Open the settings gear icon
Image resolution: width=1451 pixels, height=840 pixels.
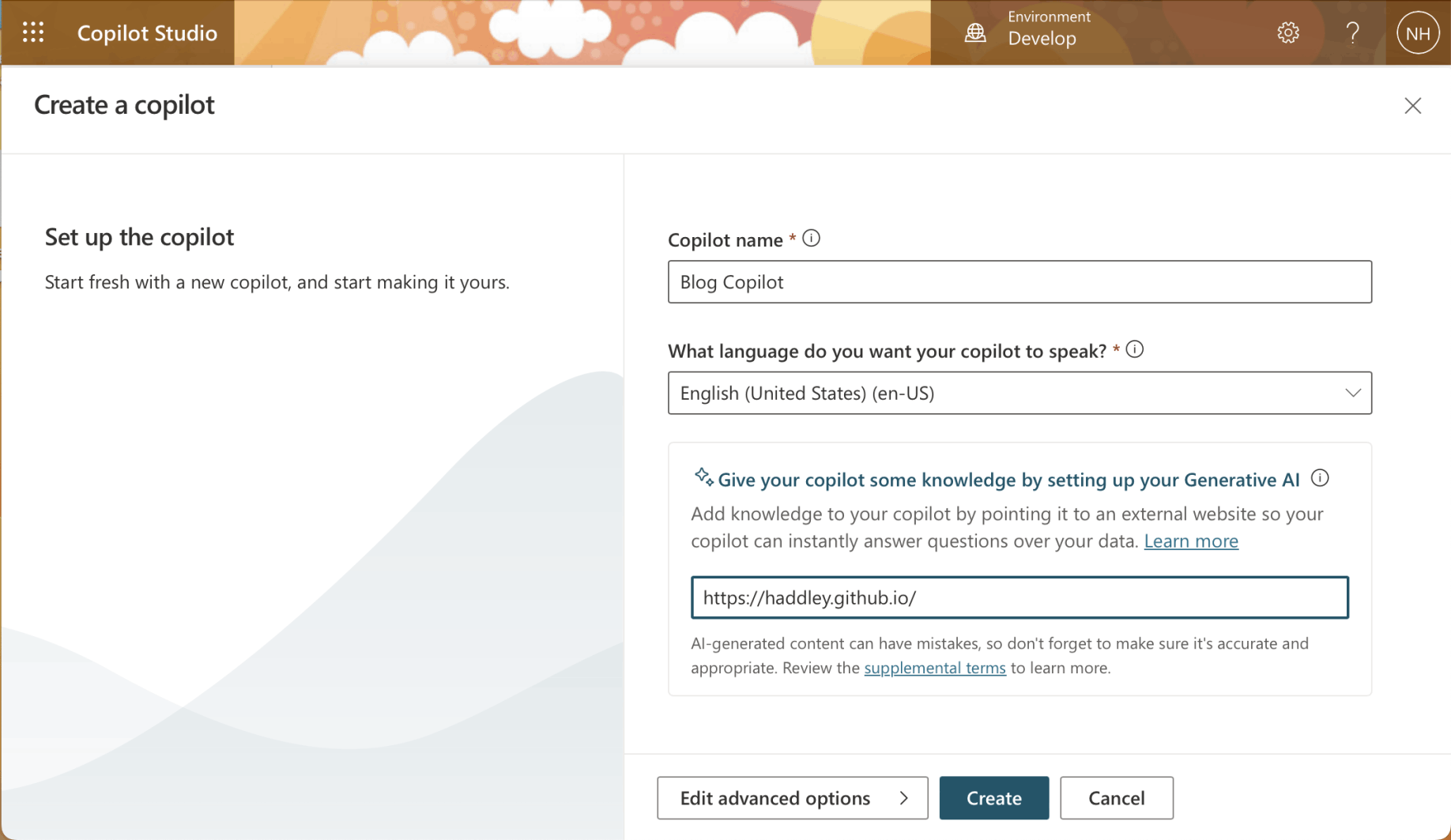(1288, 32)
